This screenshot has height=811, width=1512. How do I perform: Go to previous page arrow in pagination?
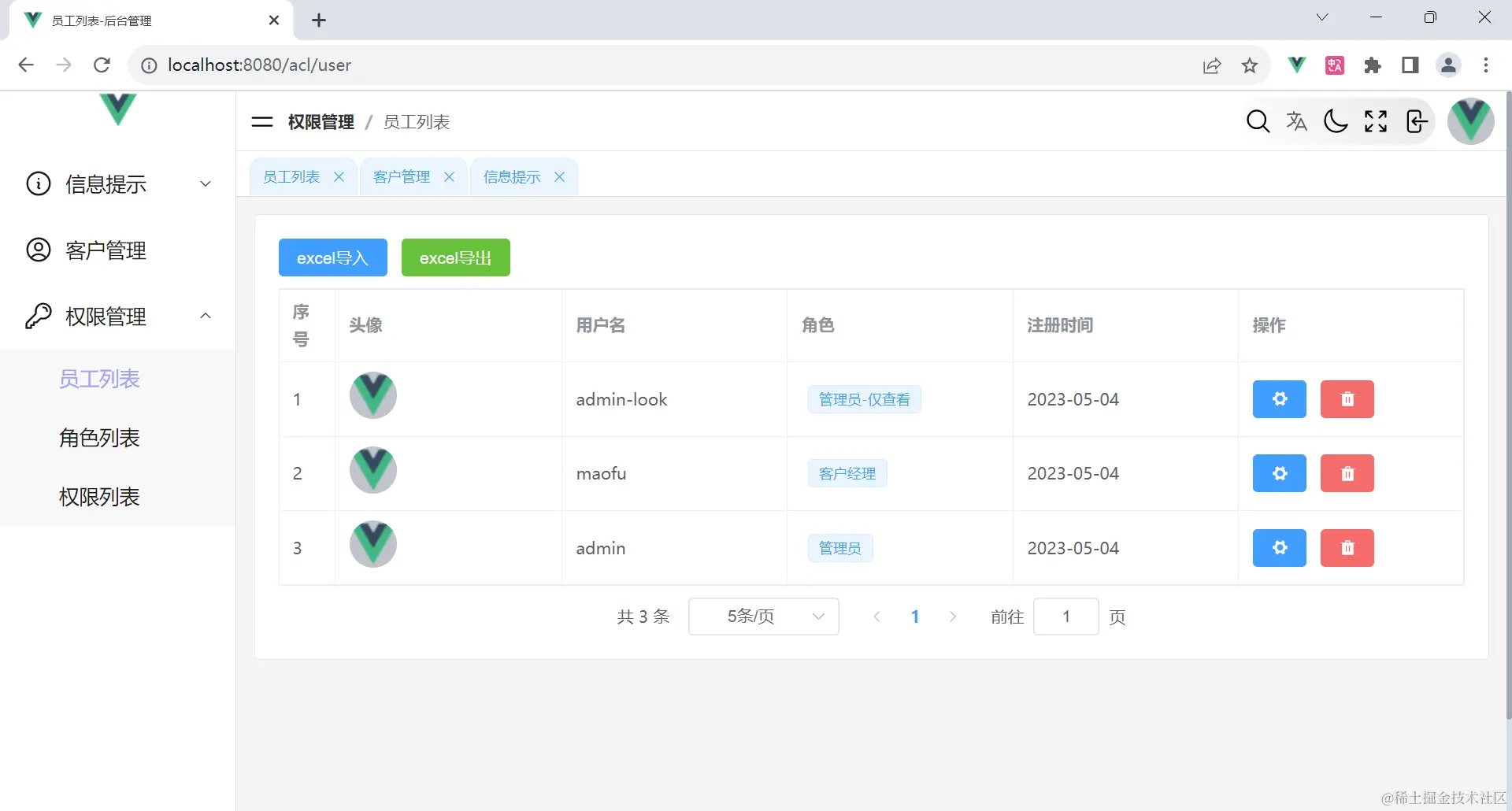point(876,617)
